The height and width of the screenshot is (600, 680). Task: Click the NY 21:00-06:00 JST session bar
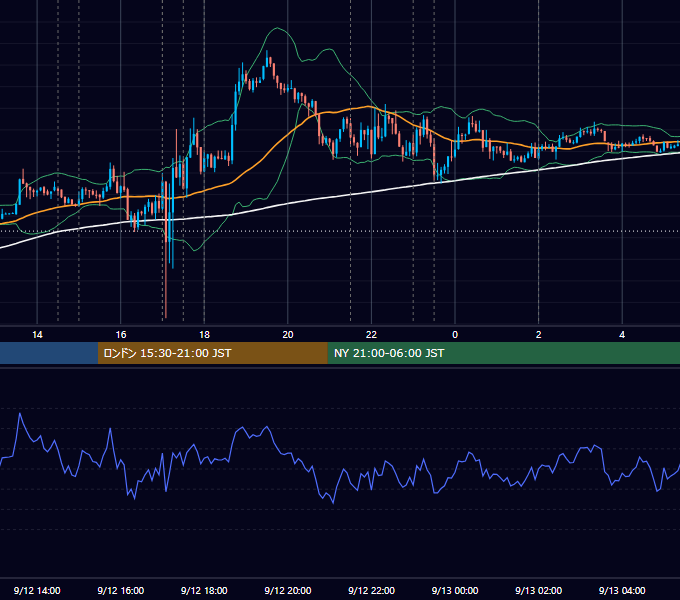tap(503, 353)
